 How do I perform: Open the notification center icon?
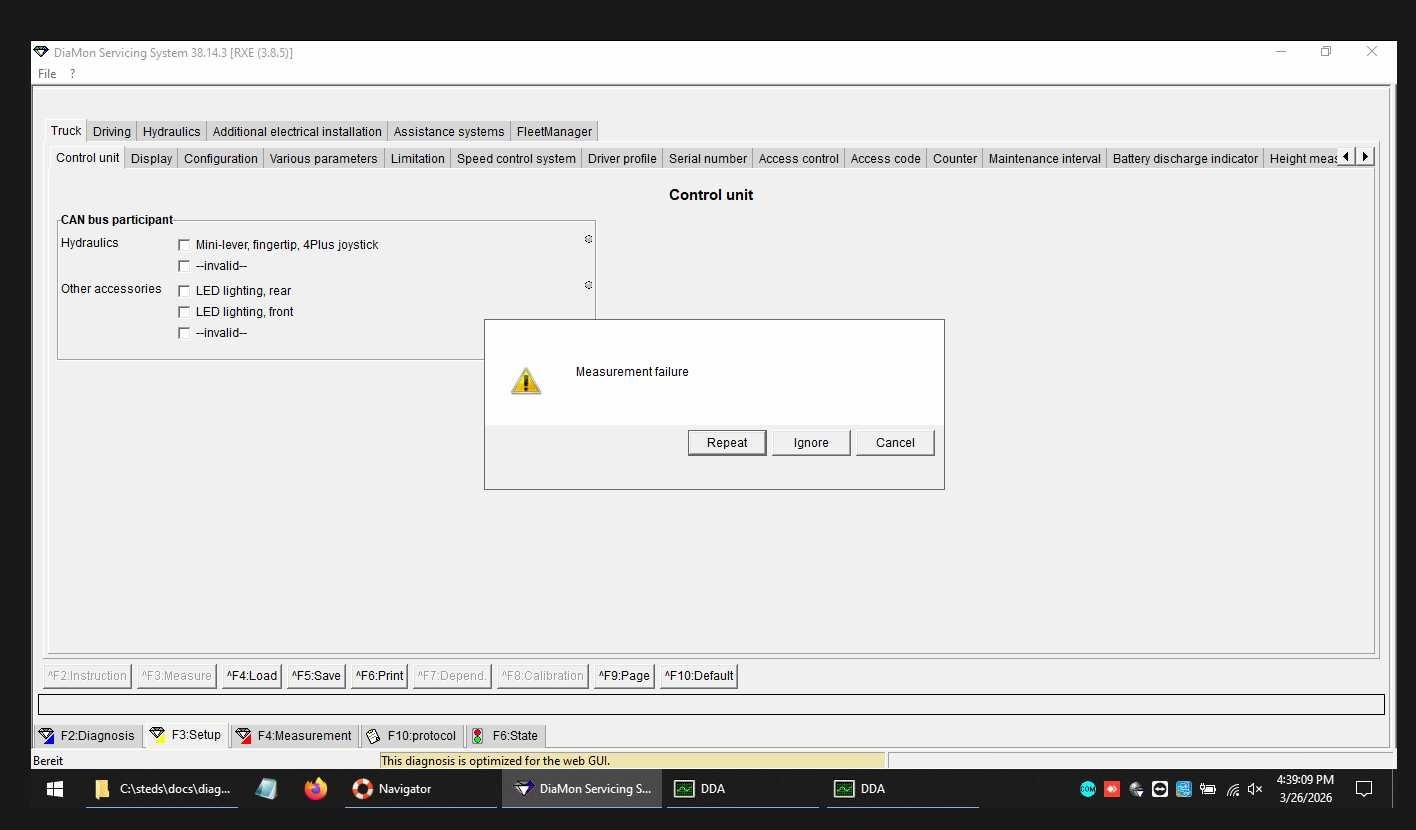[x=1363, y=789]
